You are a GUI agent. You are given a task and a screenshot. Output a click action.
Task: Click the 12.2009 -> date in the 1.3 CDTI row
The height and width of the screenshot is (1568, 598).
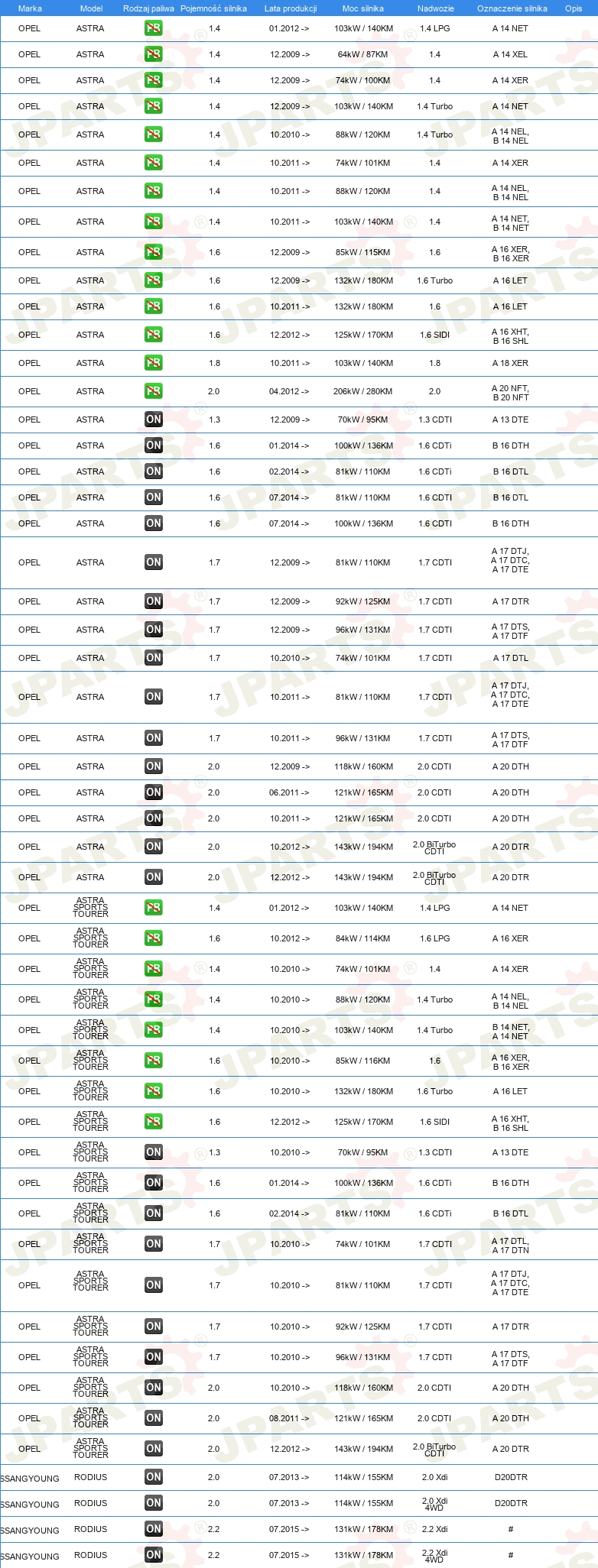pos(289,420)
